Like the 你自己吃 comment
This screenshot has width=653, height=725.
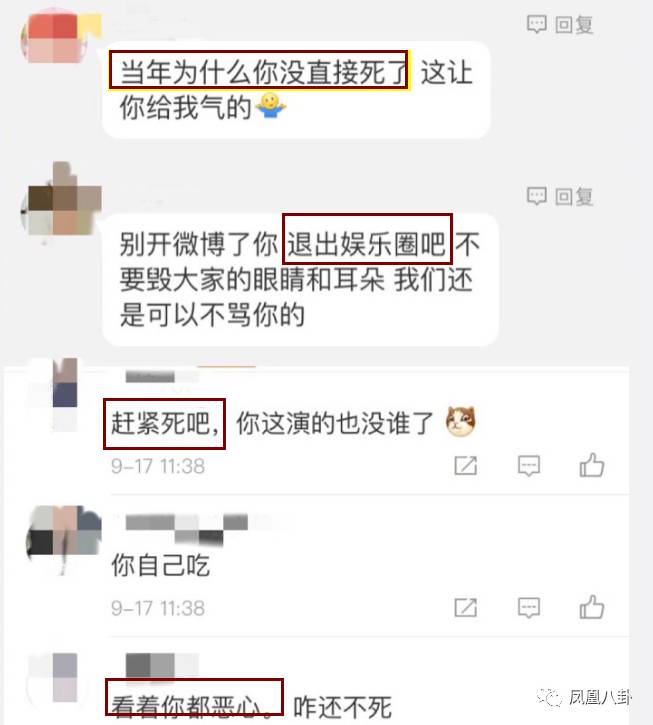click(x=592, y=607)
